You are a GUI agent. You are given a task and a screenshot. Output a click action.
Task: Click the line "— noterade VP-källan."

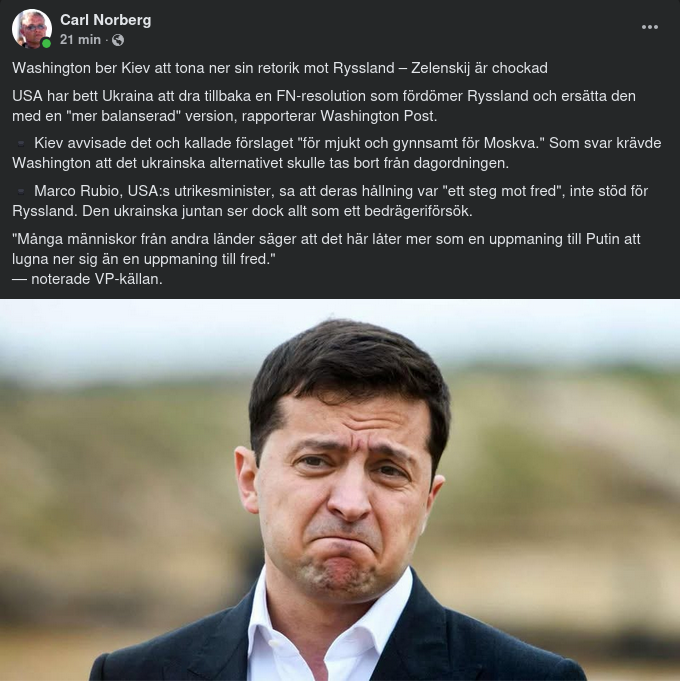(x=87, y=279)
